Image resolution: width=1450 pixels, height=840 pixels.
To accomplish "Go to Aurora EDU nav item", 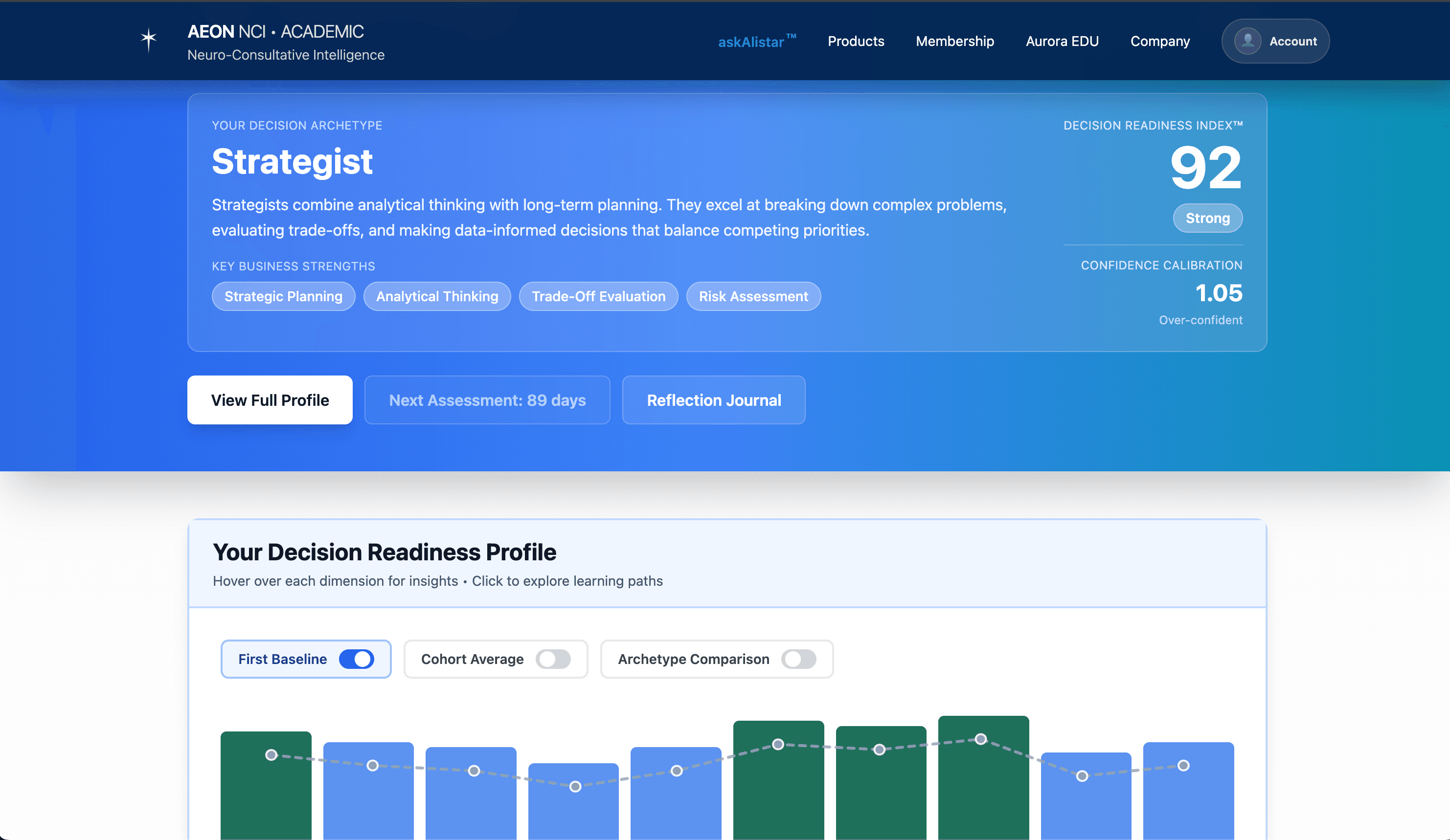I will (x=1062, y=42).
